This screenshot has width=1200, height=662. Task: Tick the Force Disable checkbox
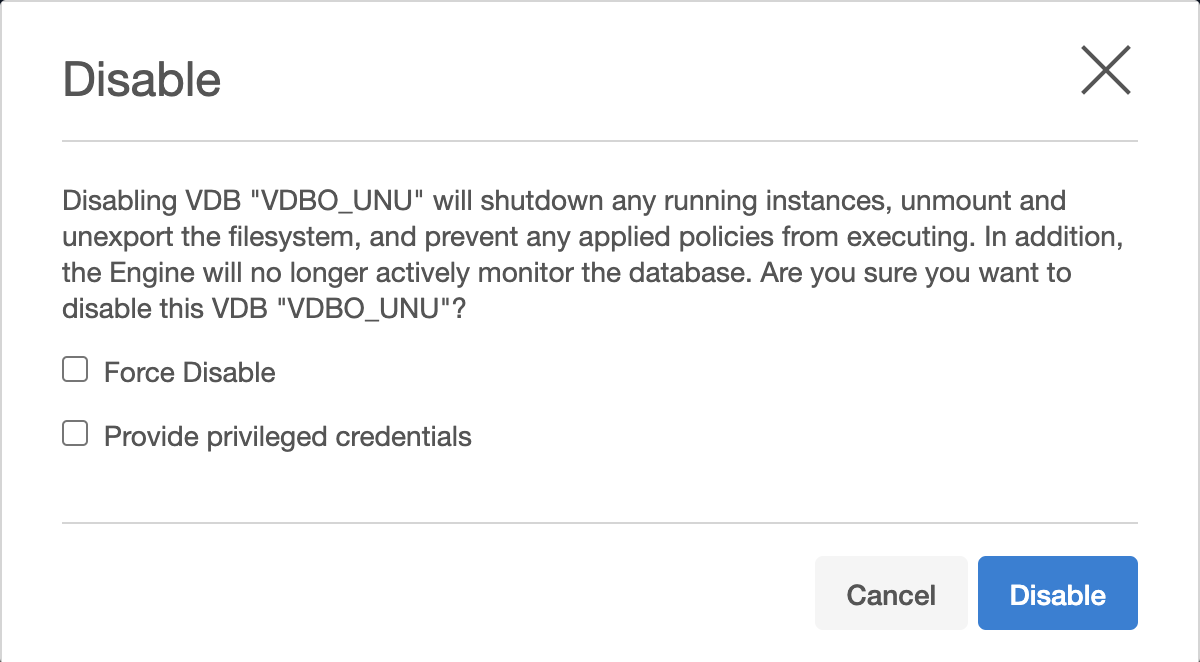click(75, 372)
